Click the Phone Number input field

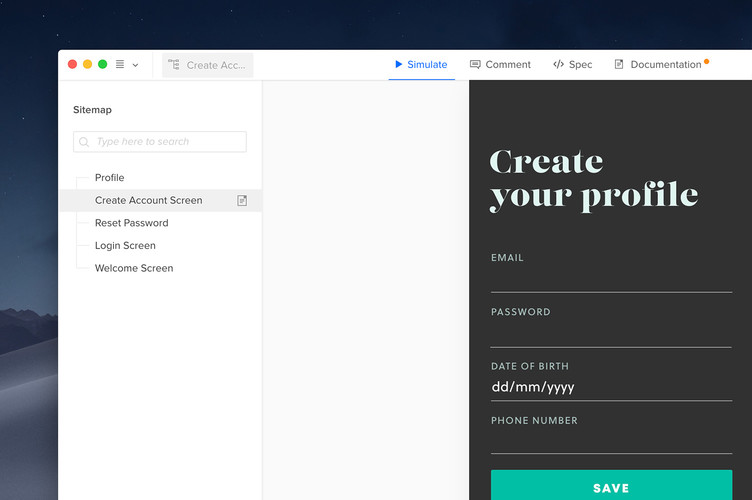(611, 441)
